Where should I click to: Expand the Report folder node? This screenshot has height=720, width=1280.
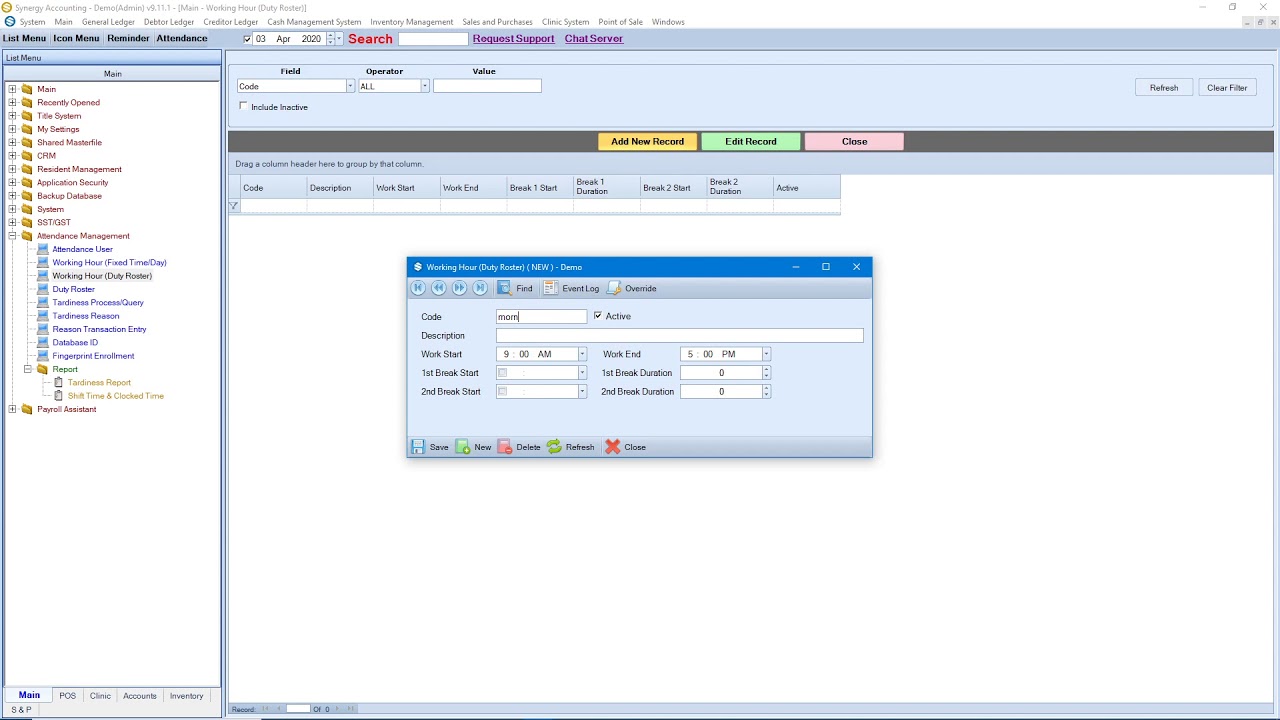point(27,369)
